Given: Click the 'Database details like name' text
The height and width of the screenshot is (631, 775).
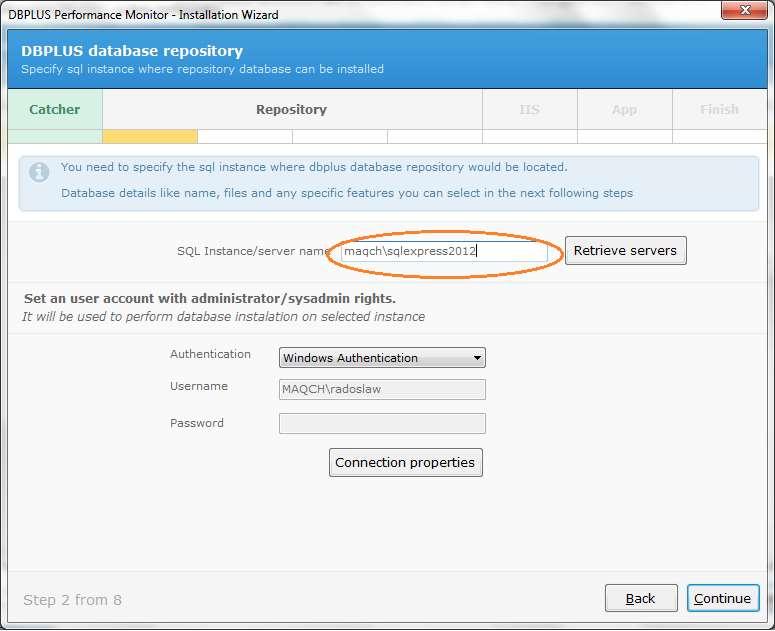Looking at the screenshot, I should click(x=347, y=193).
